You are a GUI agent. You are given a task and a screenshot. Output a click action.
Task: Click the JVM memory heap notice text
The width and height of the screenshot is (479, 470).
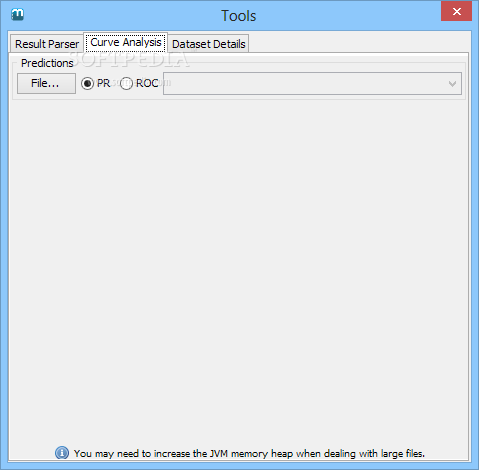tap(249, 453)
